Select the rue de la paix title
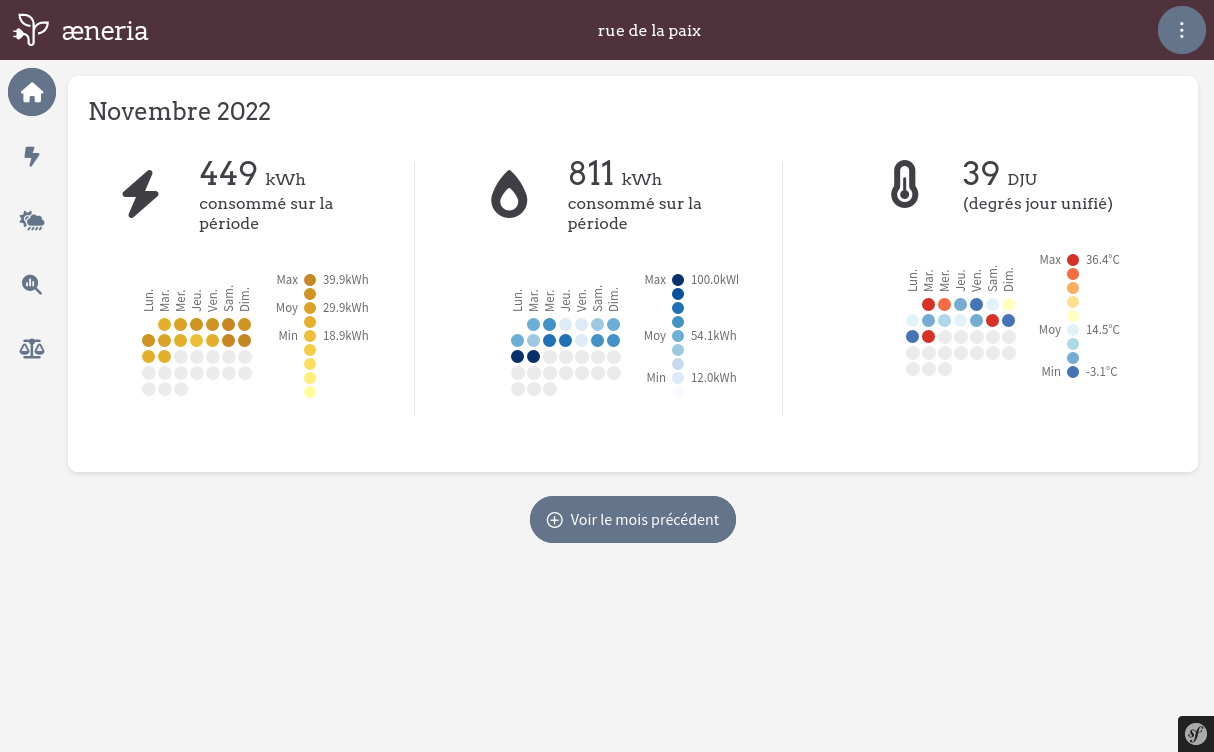 coord(649,30)
